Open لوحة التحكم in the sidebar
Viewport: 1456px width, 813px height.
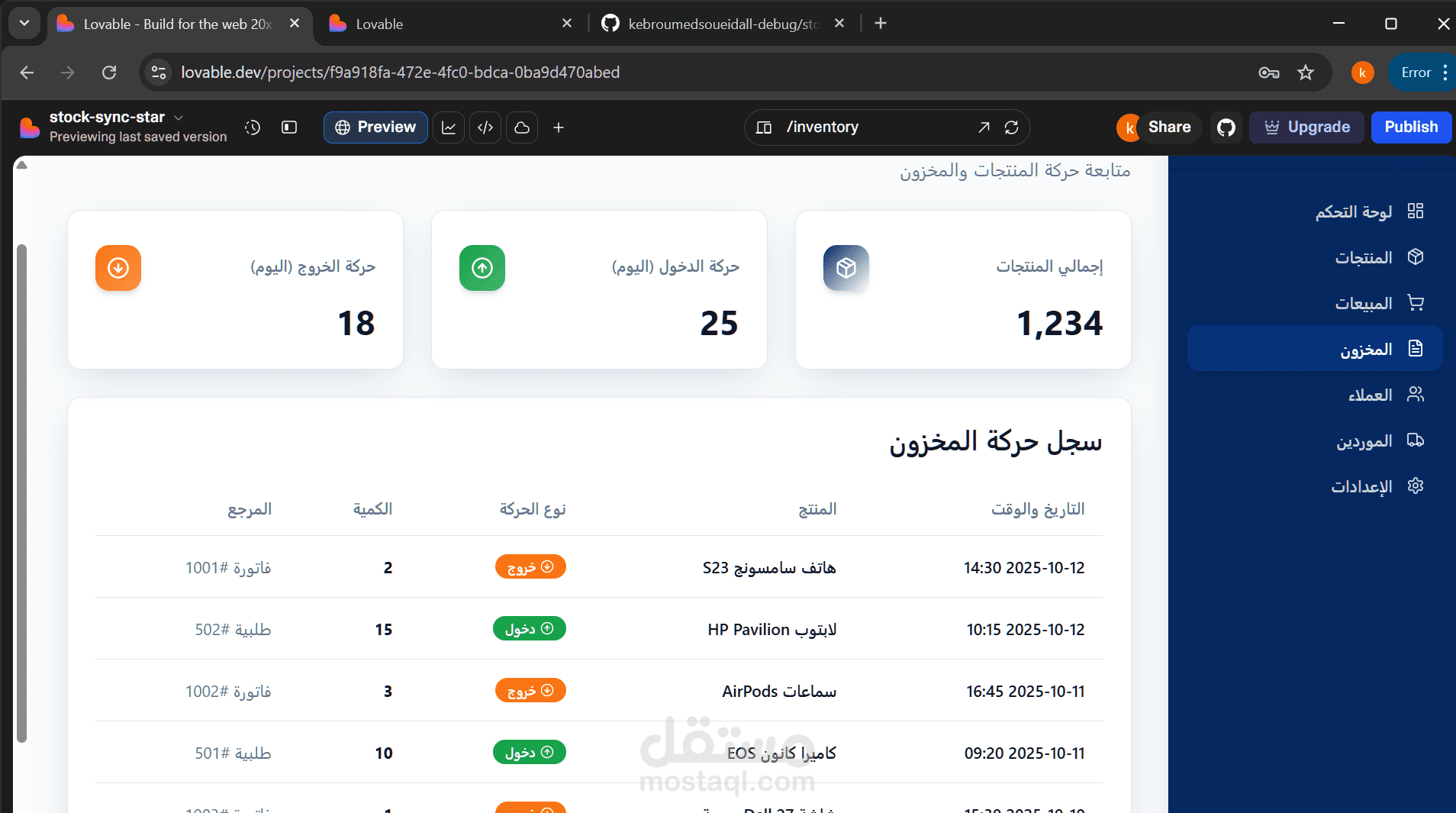click(x=1315, y=211)
